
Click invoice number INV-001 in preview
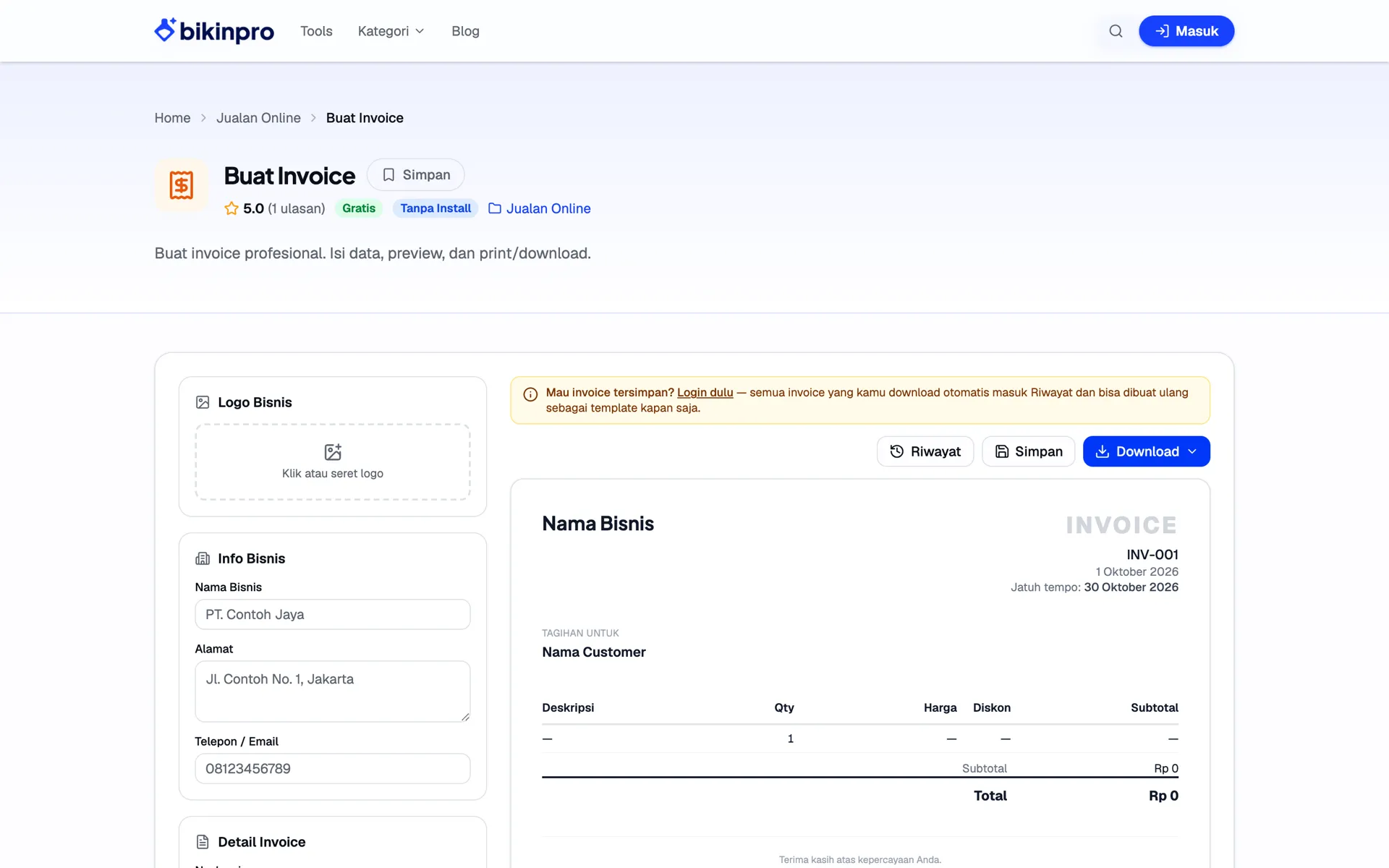click(1152, 555)
